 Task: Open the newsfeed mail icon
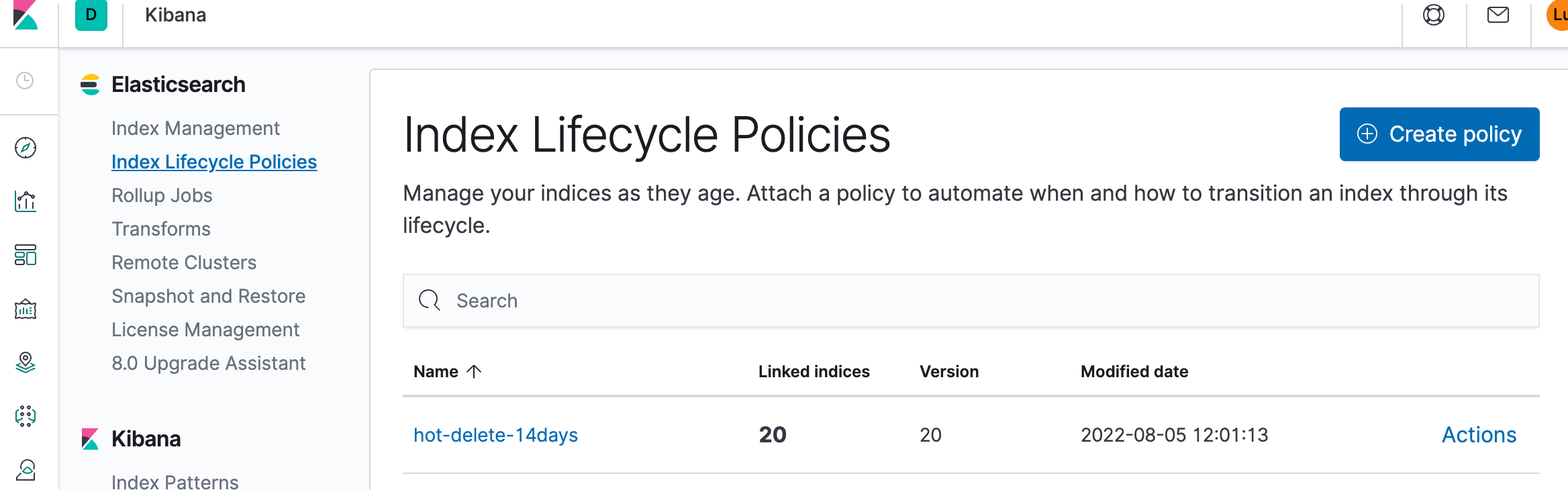[1498, 15]
